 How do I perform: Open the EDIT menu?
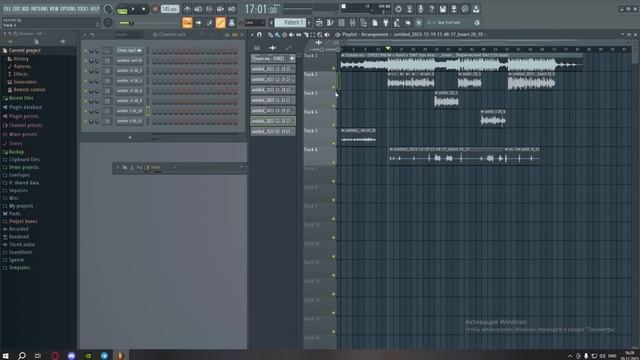tap(16, 9)
